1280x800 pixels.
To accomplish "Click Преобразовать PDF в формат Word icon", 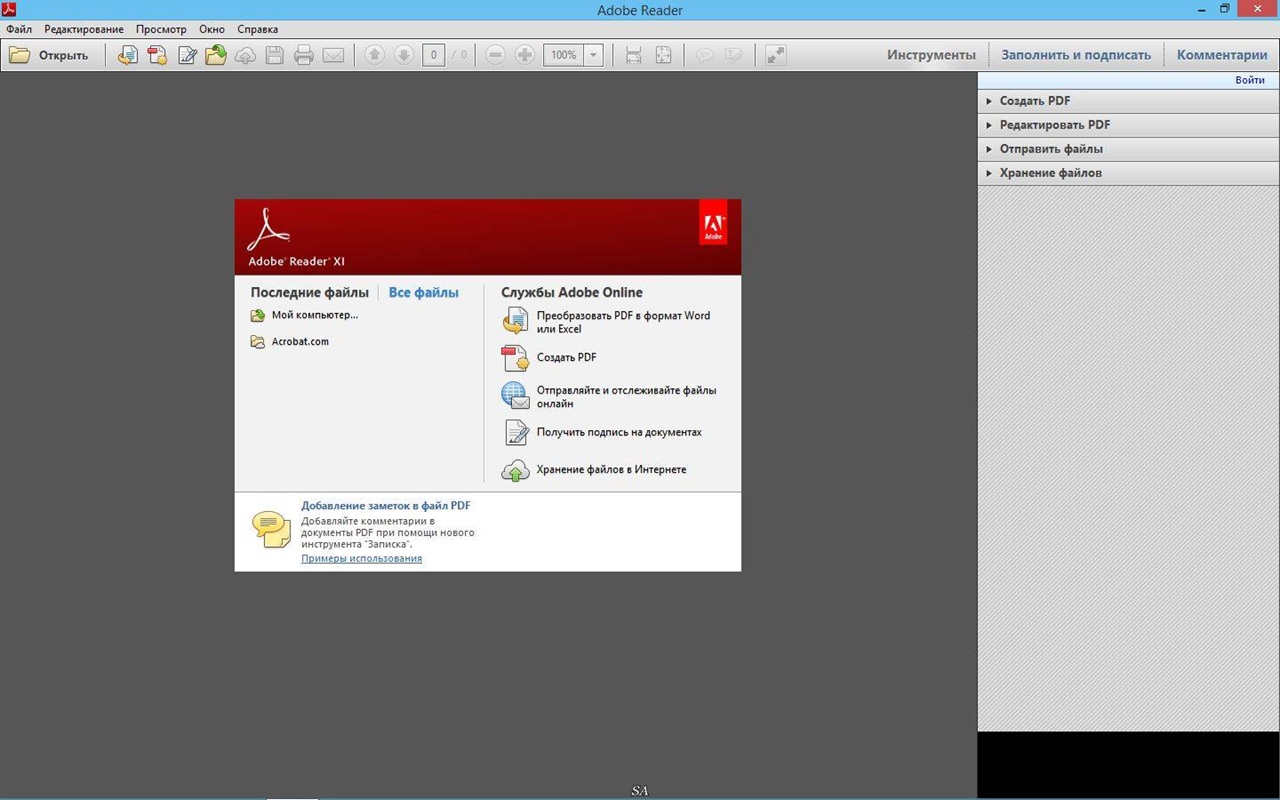I will tap(514, 321).
